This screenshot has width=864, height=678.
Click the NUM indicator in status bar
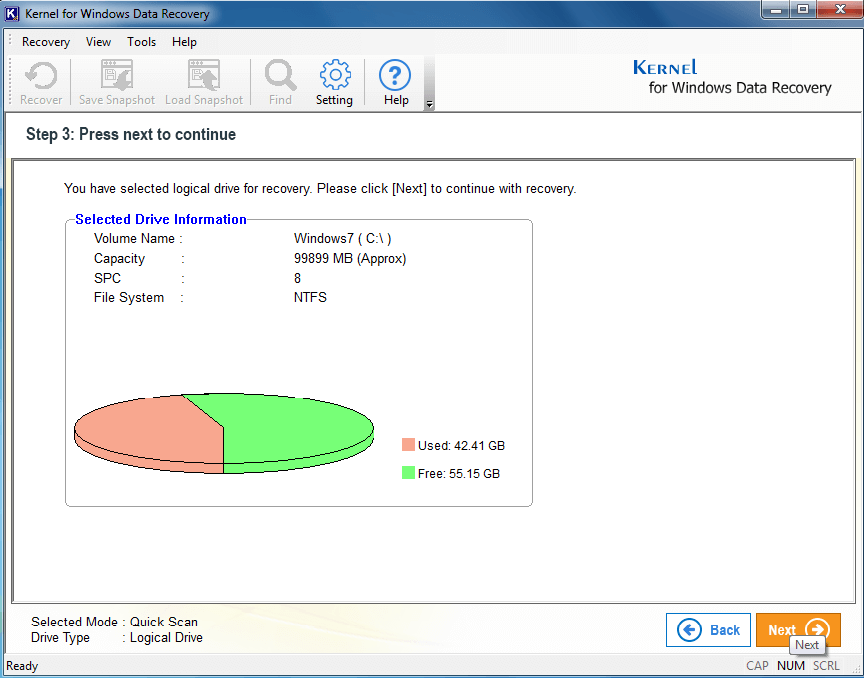click(791, 666)
